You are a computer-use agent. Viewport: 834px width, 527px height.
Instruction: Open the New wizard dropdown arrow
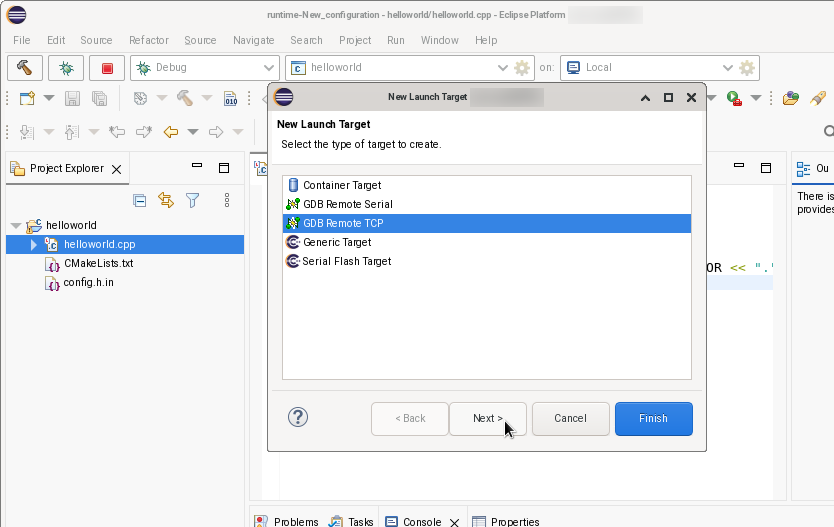tap(48, 98)
